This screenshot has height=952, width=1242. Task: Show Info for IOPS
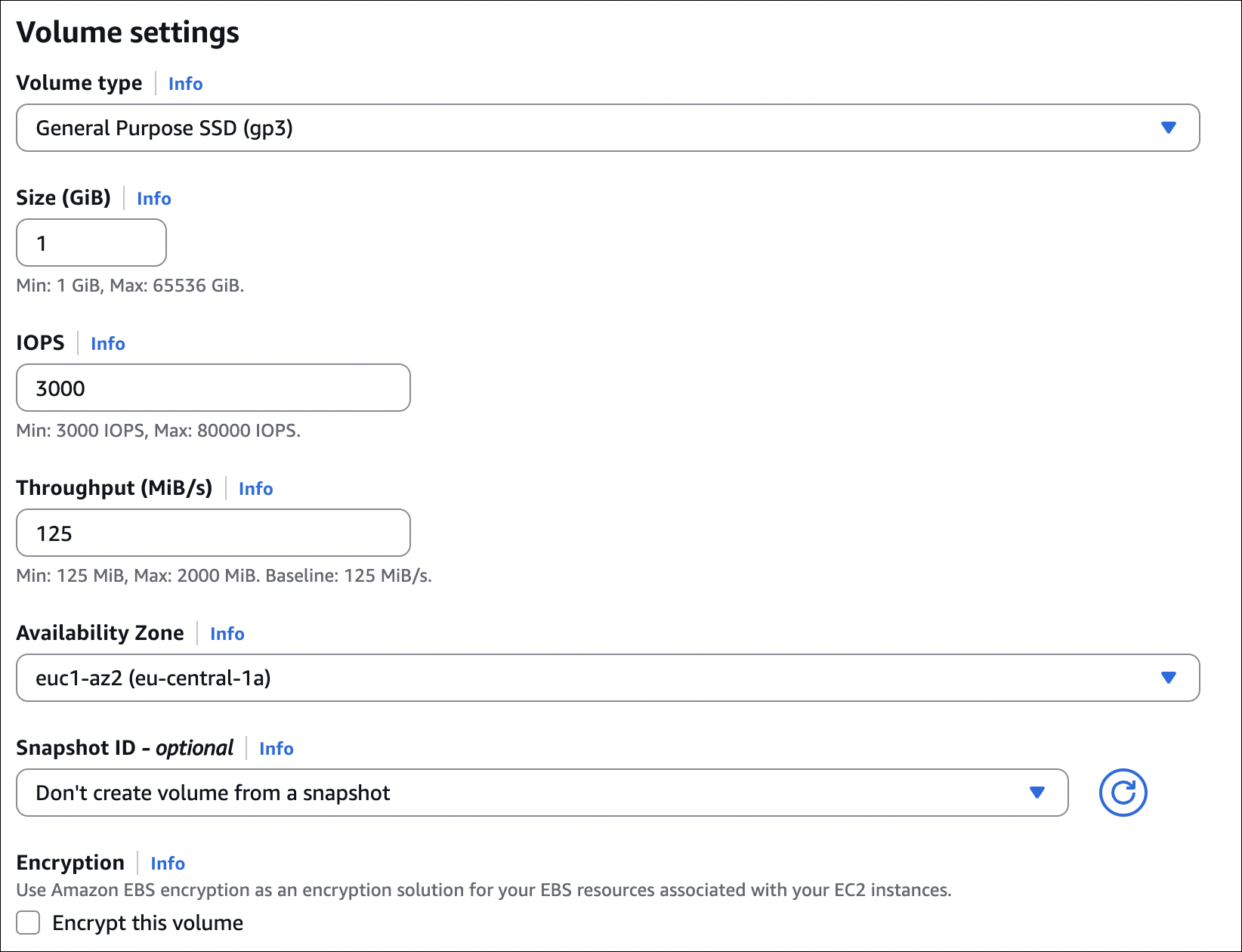[107, 344]
